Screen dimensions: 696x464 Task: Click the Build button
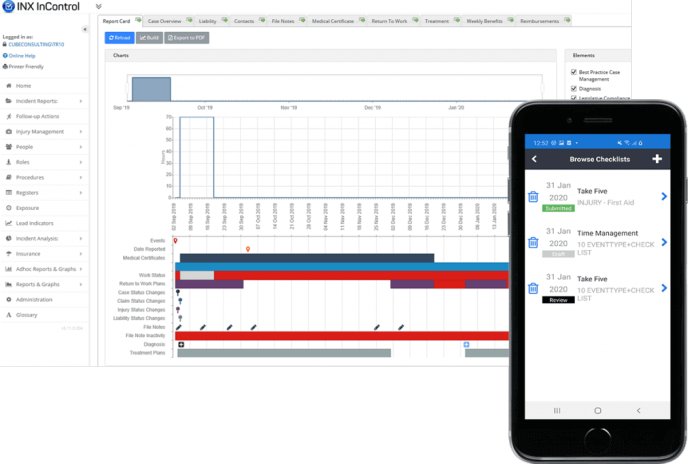pyautogui.click(x=149, y=38)
